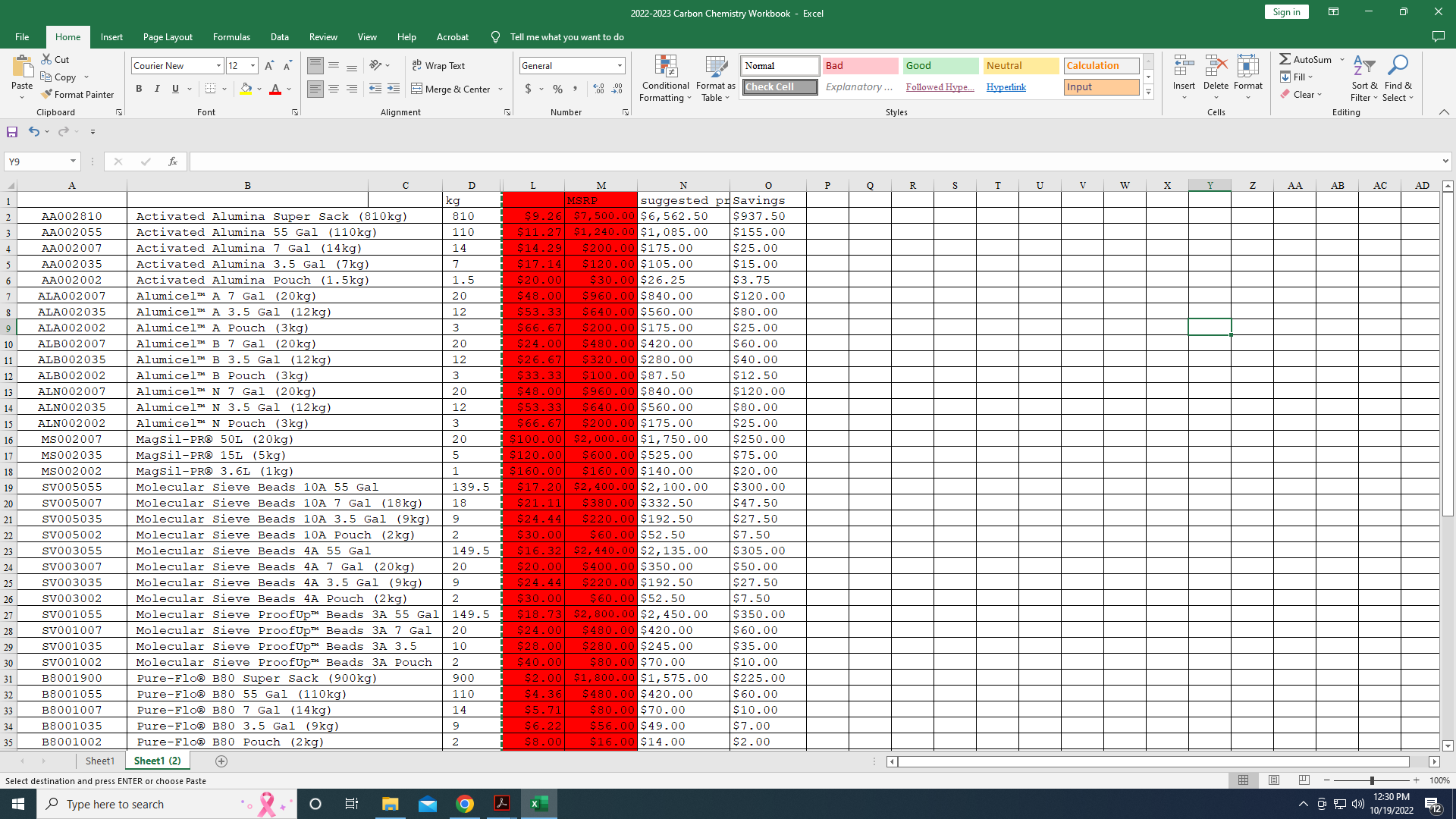Click Merge & Center
Screen dimensions: 1456x819
451,89
